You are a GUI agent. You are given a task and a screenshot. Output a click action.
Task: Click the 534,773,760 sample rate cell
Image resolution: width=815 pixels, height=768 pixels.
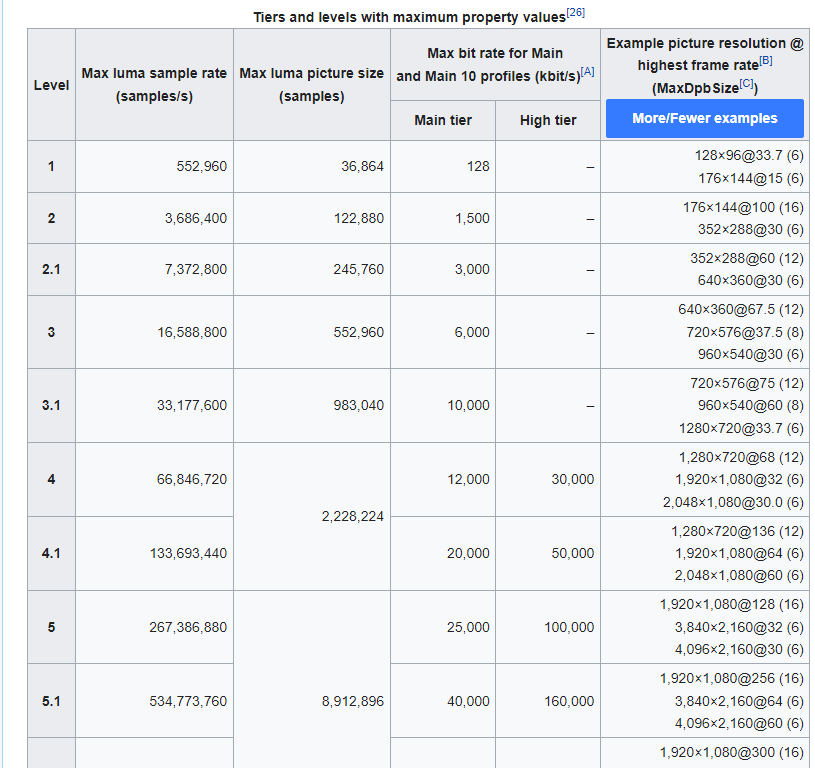154,701
